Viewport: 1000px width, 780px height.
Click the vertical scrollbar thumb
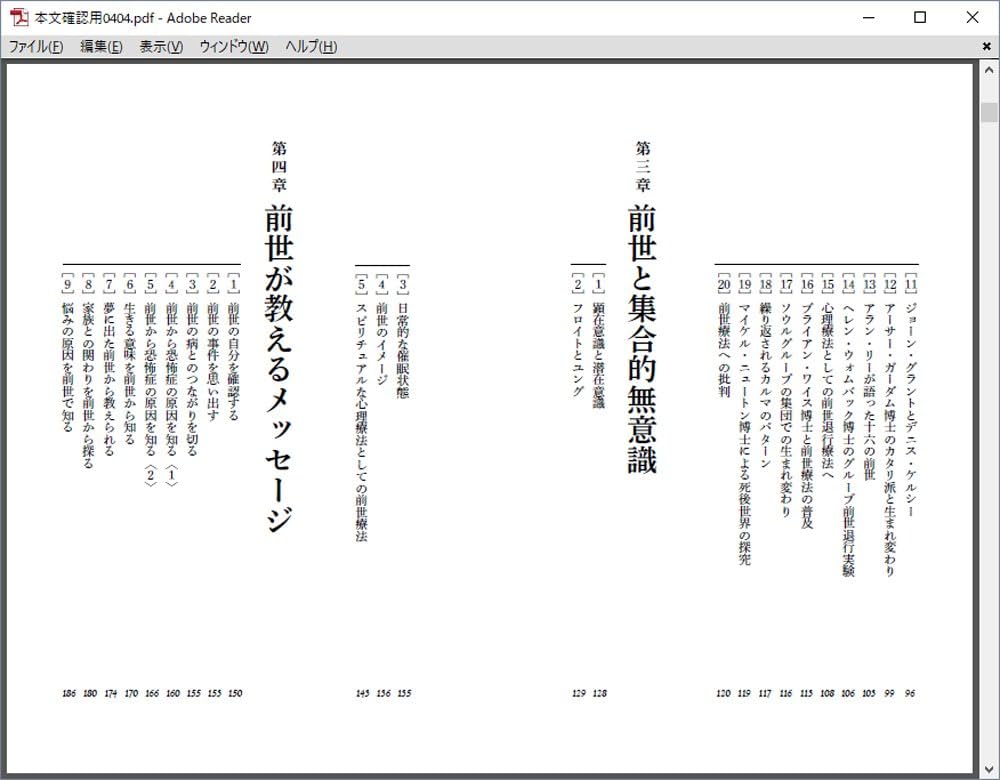pyautogui.click(x=991, y=105)
